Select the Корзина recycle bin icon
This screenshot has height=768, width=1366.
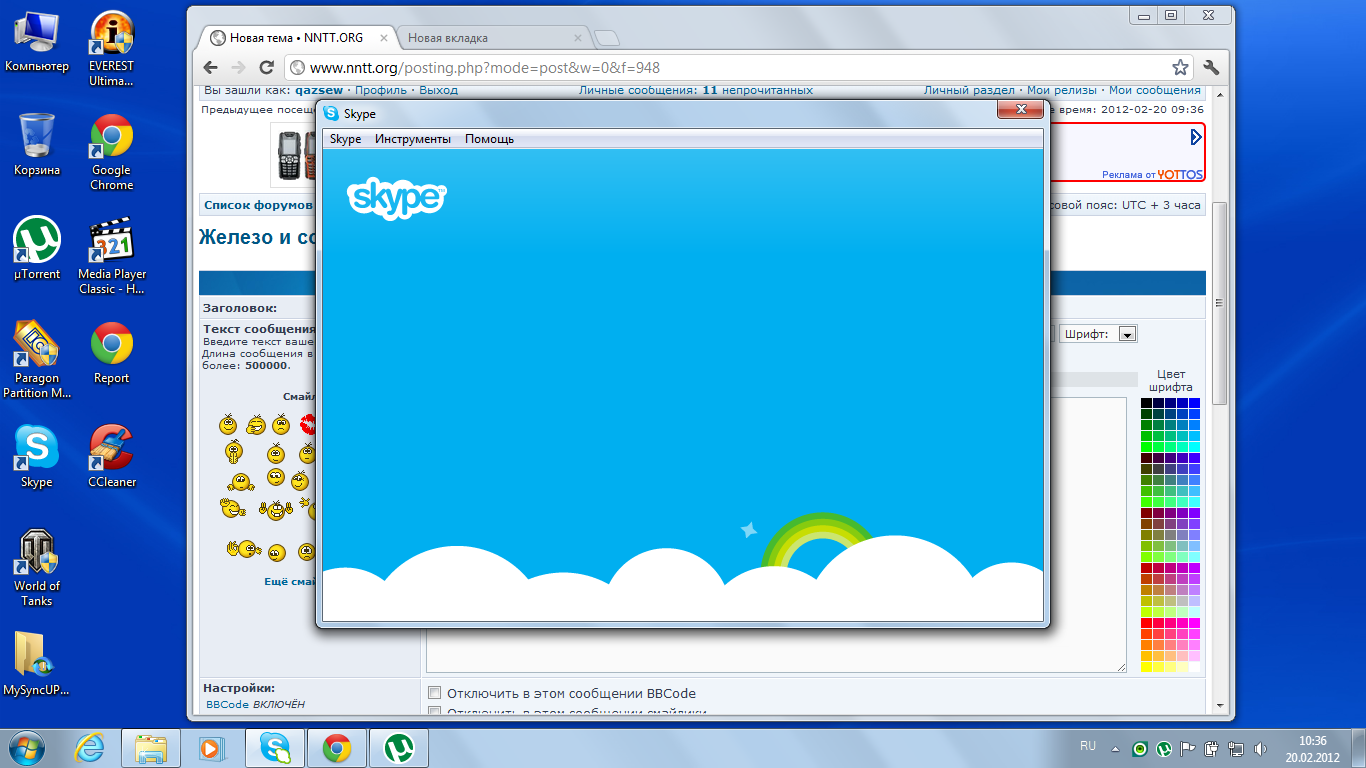point(37,145)
